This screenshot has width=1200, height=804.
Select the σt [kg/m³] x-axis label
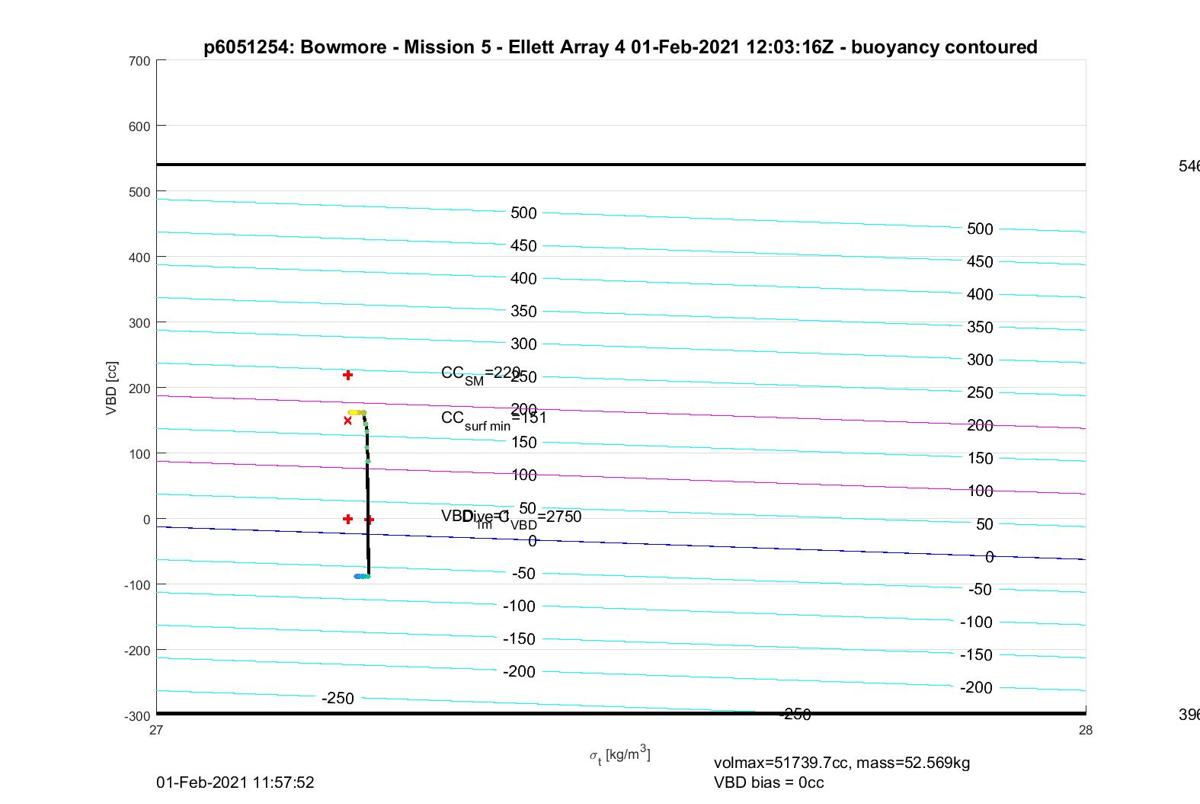(x=620, y=754)
